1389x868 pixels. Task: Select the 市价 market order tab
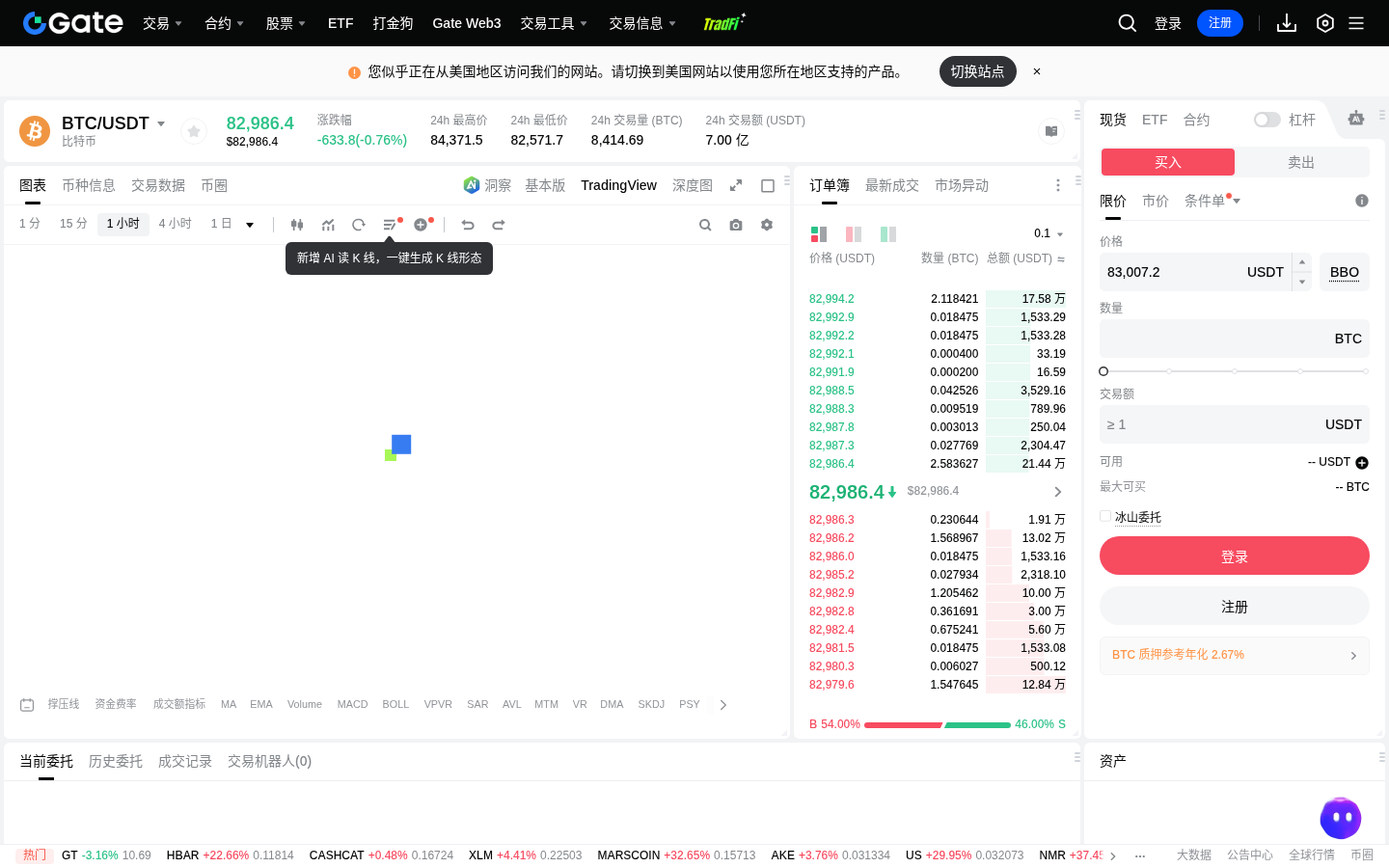coord(1156,201)
